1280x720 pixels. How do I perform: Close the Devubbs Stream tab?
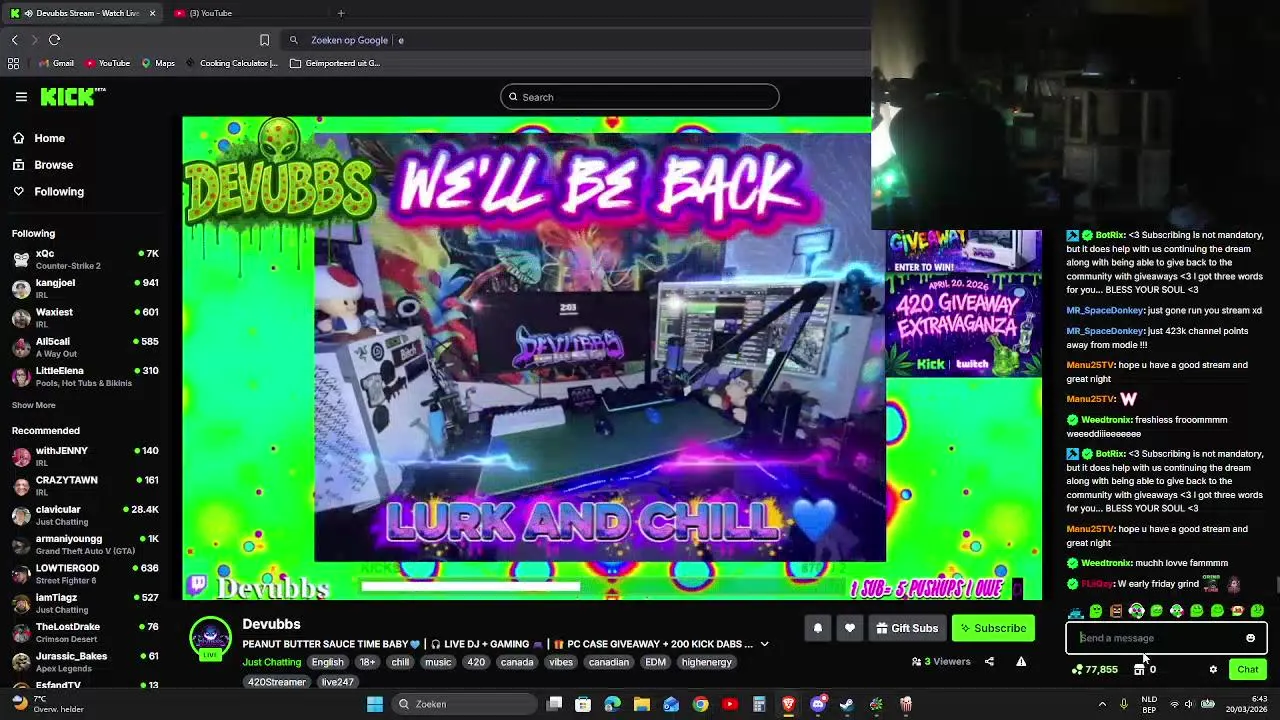(x=152, y=13)
